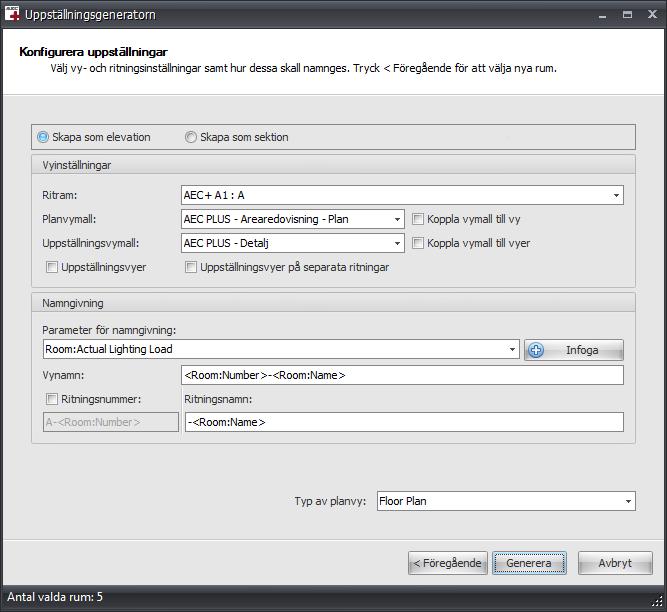Click the Antal valda rum: 5 status text
Image resolution: width=667 pixels, height=612 pixels.
tap(55, 597)
